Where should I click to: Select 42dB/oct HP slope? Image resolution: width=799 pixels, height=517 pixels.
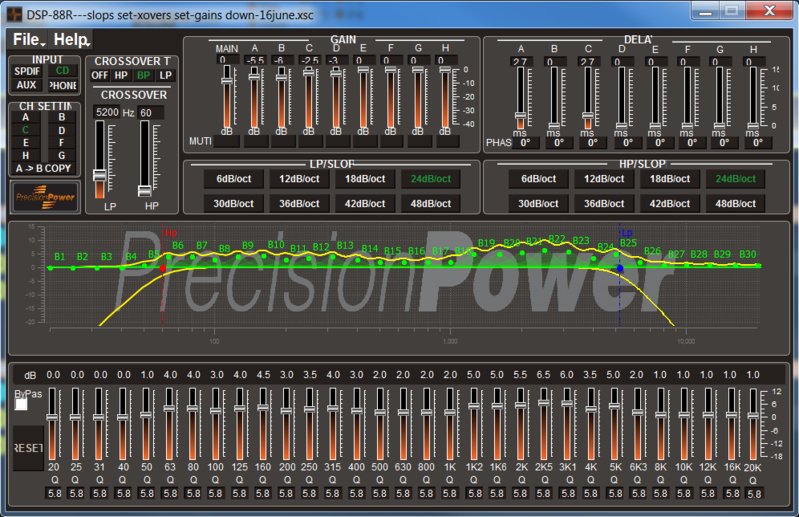670,204
